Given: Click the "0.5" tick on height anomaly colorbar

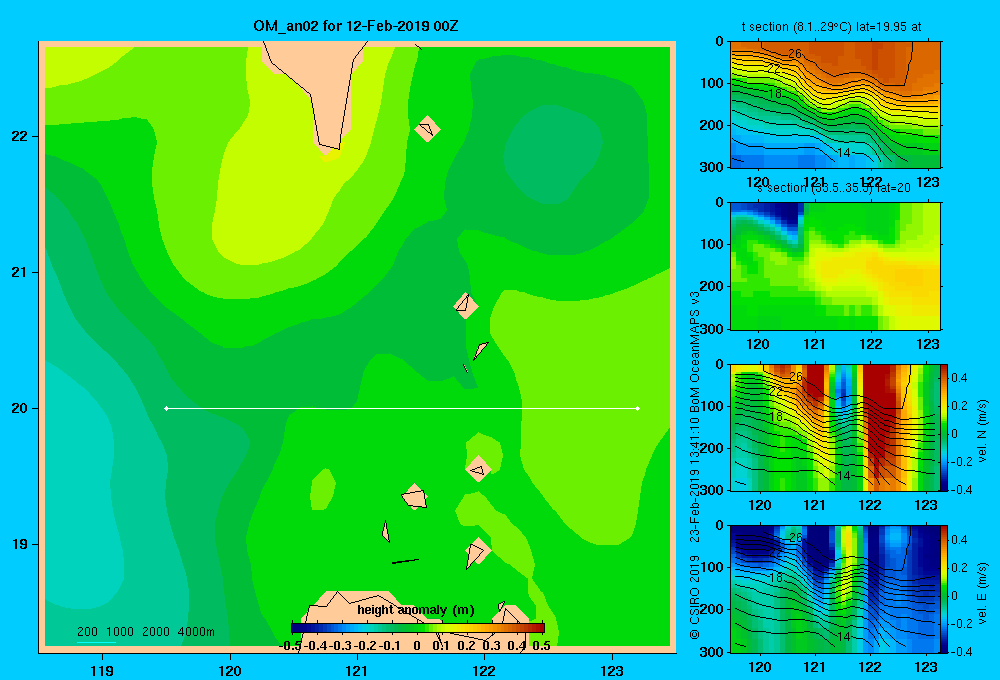Looking at the screenshot, I should pyautogui.click(x=541, y=646).
